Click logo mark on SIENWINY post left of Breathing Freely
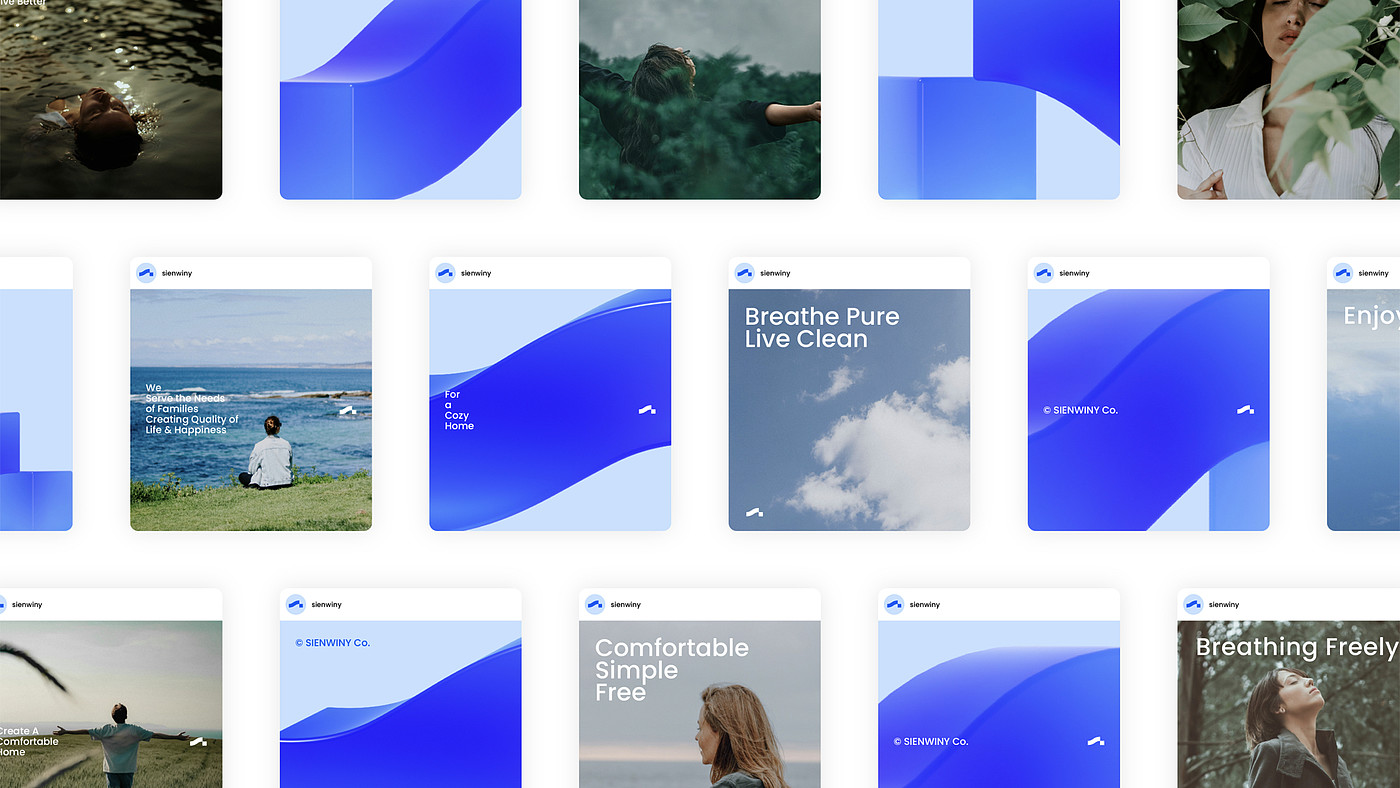Image resolution: width=1400 pixels, height=788 pixels. tap(1096, 741)
